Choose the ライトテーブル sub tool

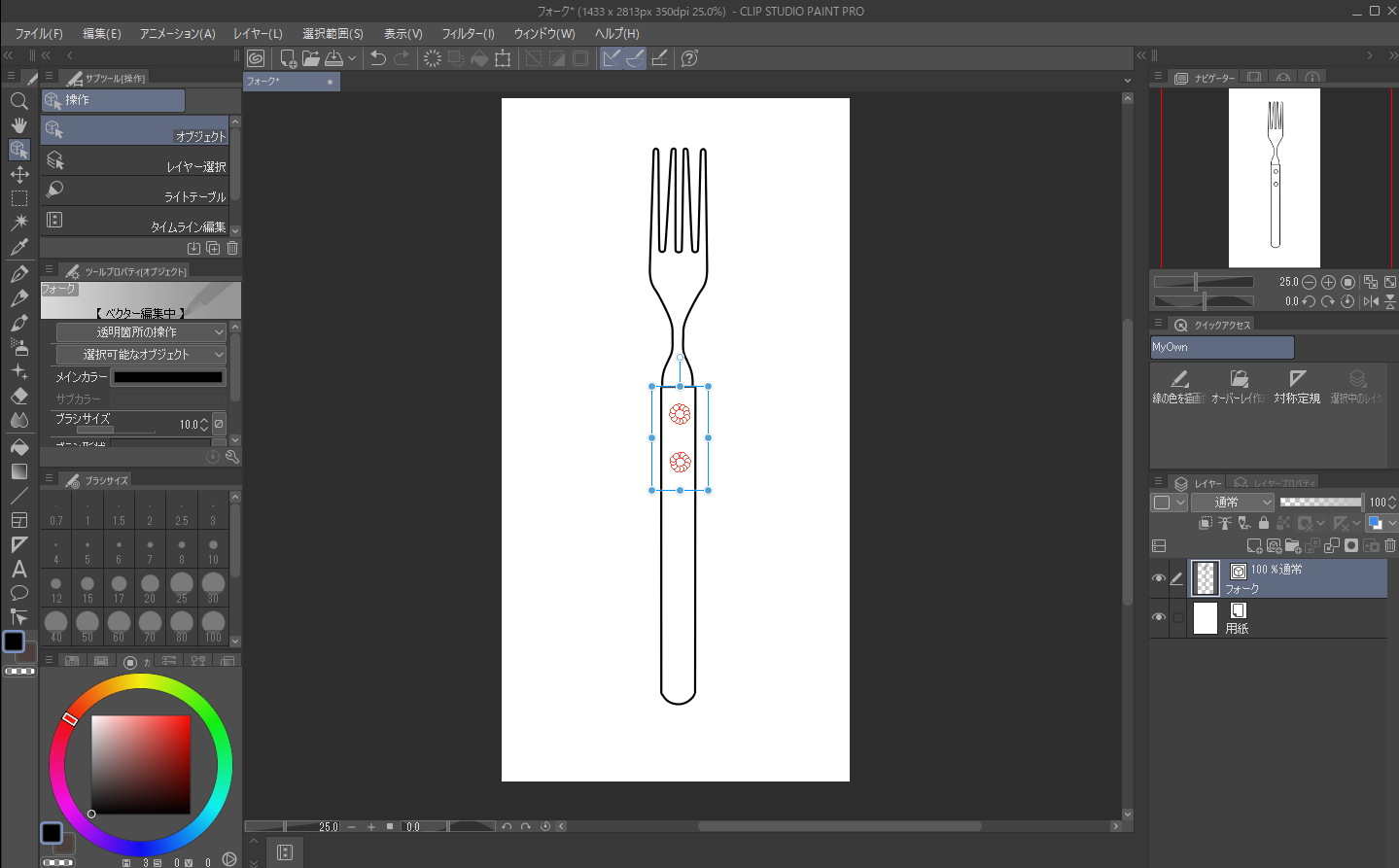click(x=136, y=191)
